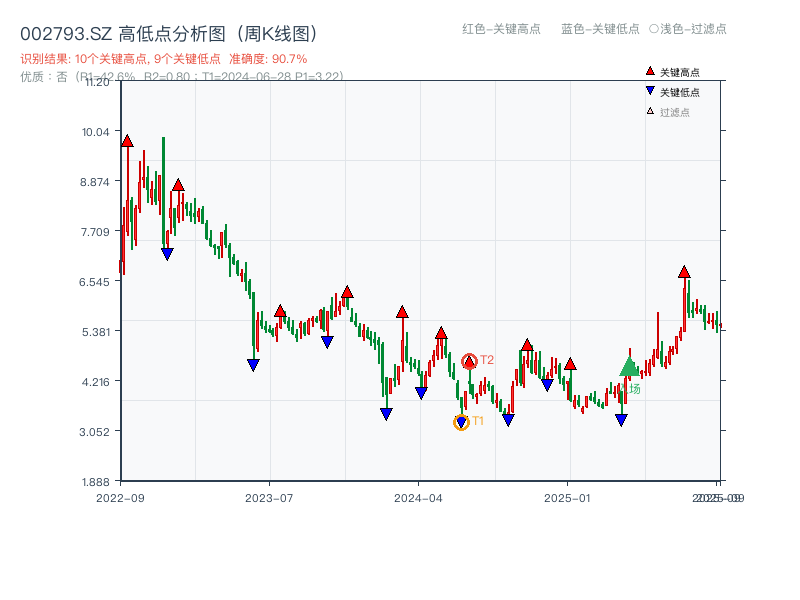
Task: Click the blue low-point triangle below the 入场 marker
Action: pos(621,421)
